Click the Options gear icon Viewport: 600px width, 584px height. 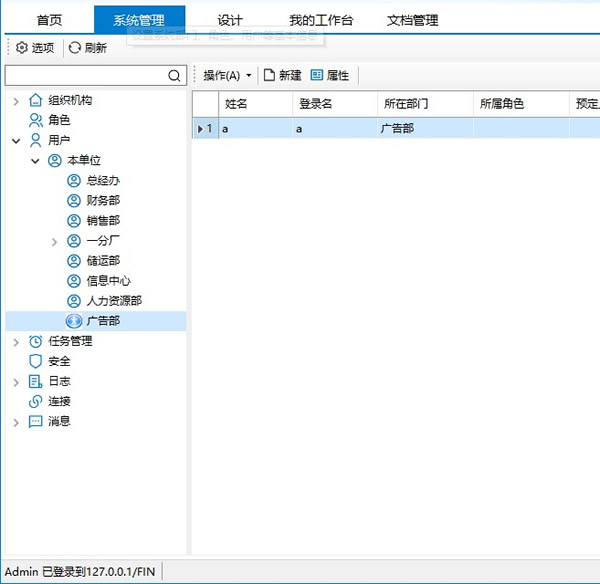22,47
